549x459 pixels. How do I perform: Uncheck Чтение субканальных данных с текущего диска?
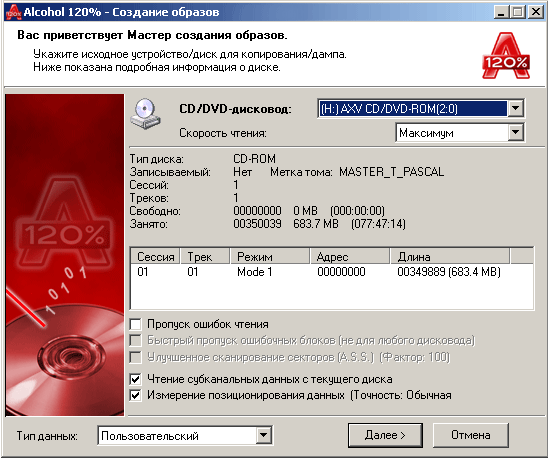tap(135, 379)
